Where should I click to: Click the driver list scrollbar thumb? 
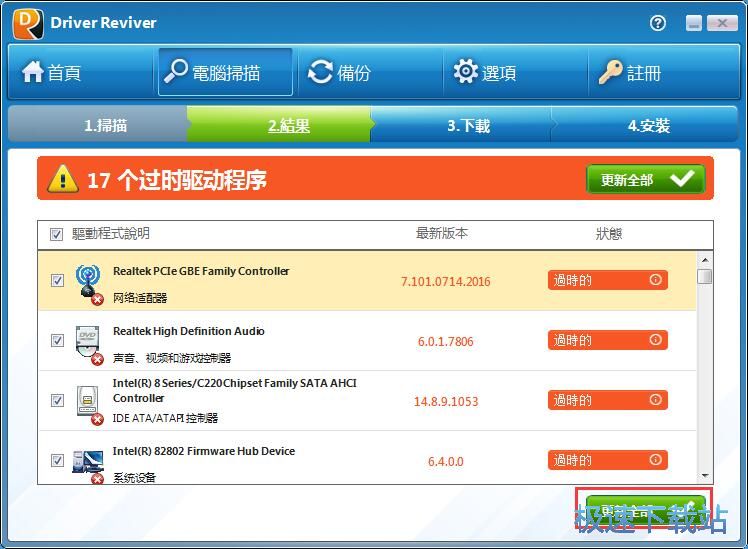click(x=705, y=277)
